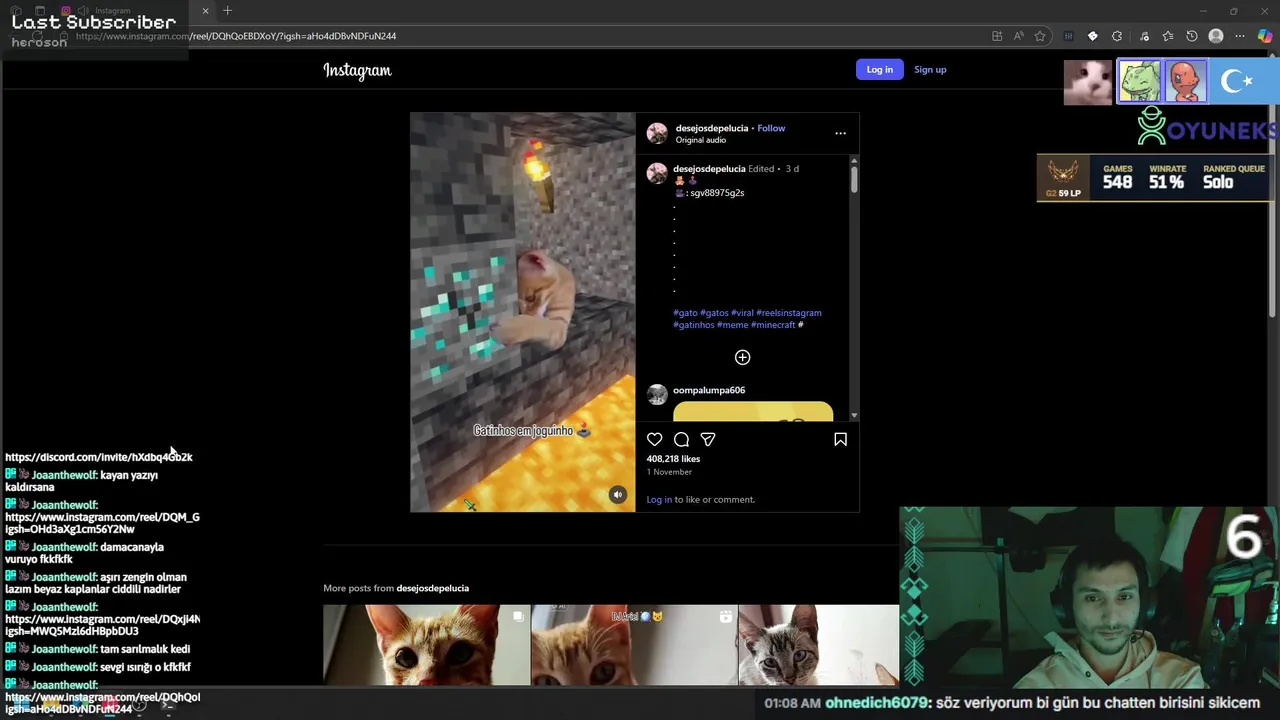1280x720 pixels.
Task: Click the Sign up link
Action: (930, 69)
